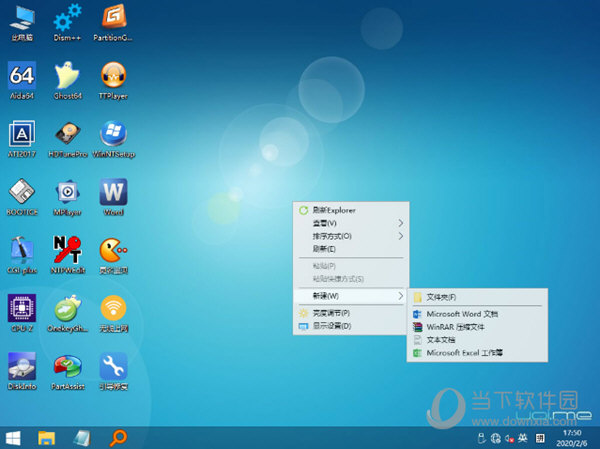The width and height of the screenshot is (600, 449).
Task: Create a new 文件夹(F) folder
Action: point(441,297)
